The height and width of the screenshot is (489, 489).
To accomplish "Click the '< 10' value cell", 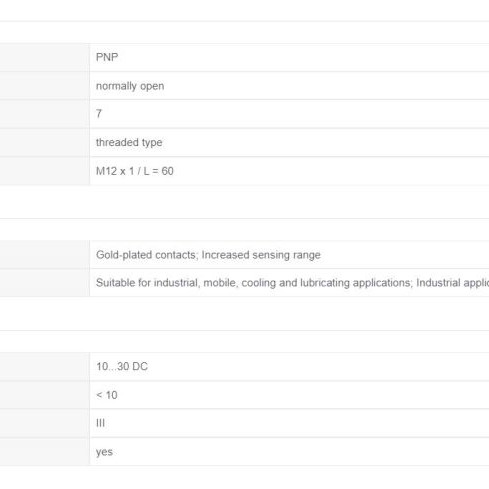I will click(x=289, y=395).
